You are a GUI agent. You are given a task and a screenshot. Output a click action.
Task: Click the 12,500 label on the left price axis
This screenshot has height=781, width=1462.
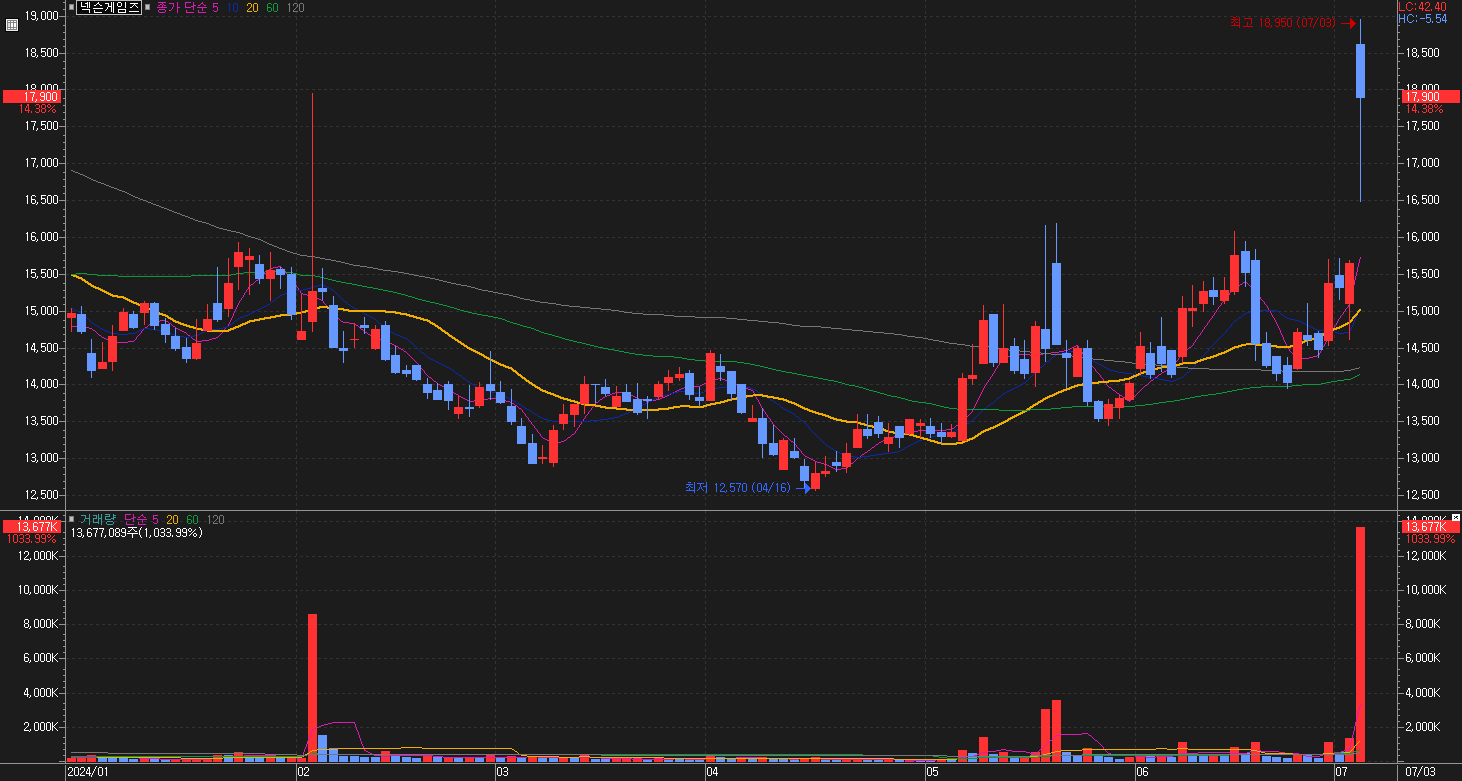tap(42, 495)
